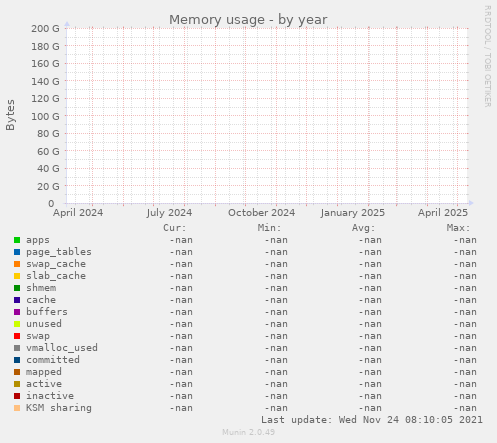Screen dimensions: 497x443
Task: Click the 'Min:' column header
Action: 269,228
